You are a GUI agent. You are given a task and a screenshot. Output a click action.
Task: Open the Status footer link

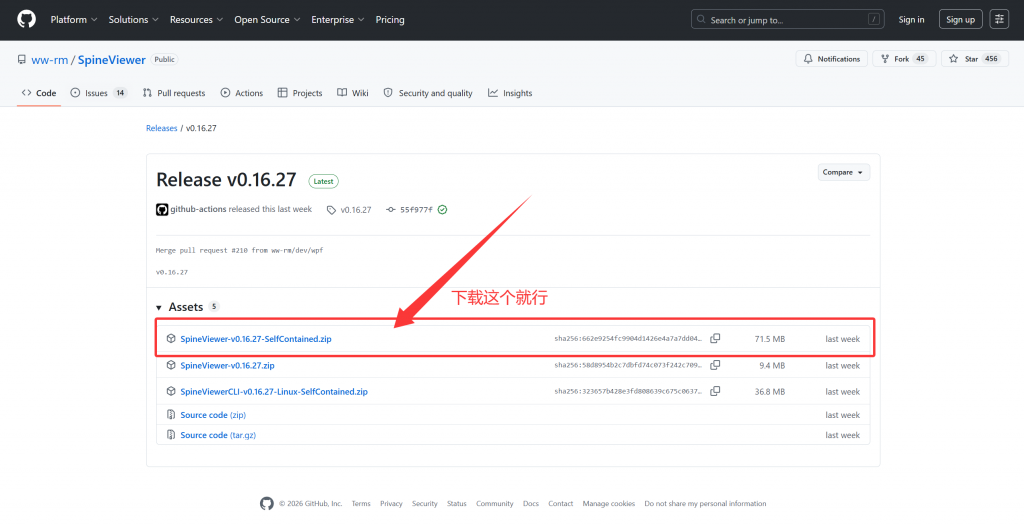click(x=456, y=503)
